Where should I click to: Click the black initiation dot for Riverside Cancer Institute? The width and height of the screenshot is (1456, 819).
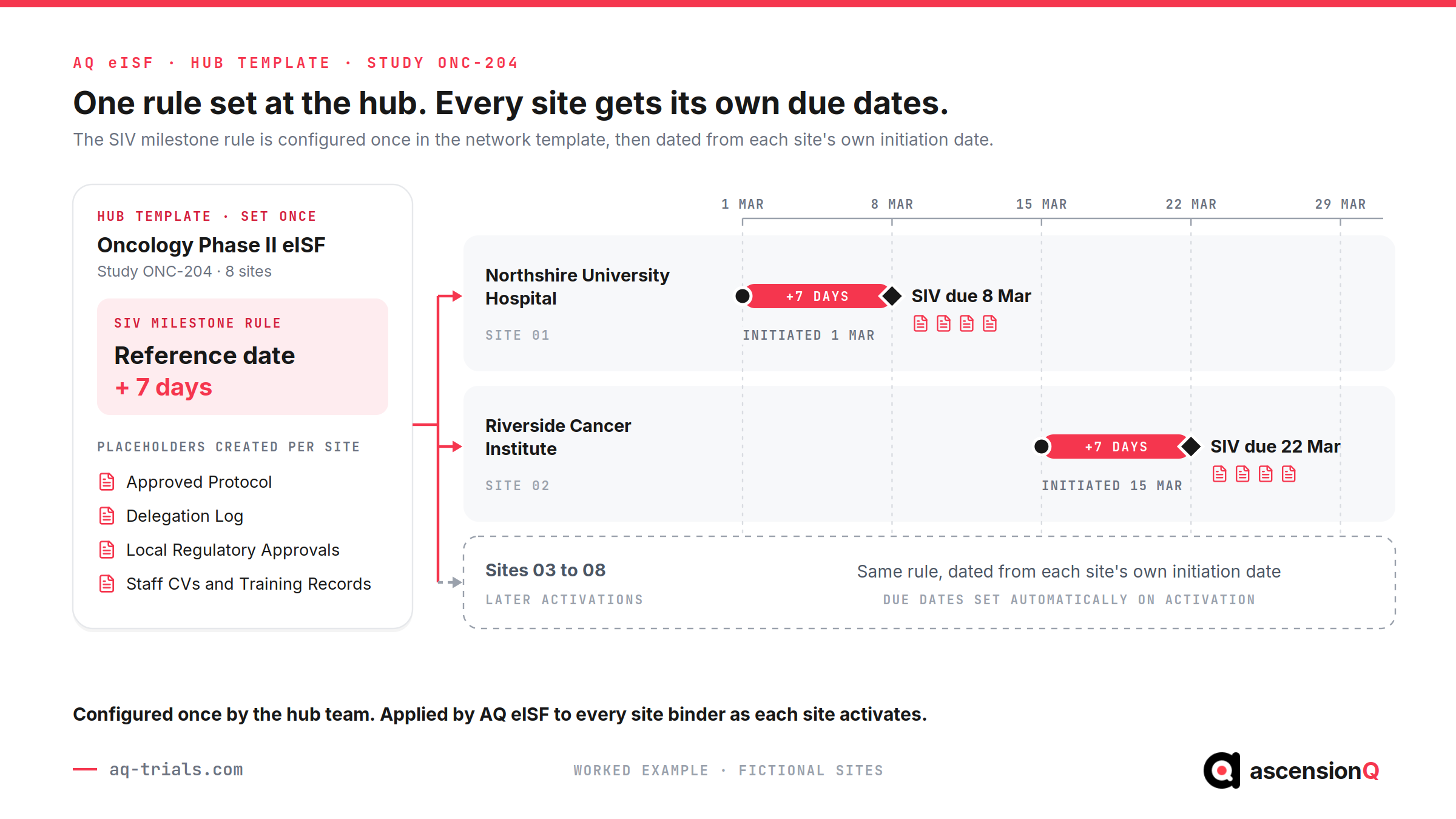1042,447
